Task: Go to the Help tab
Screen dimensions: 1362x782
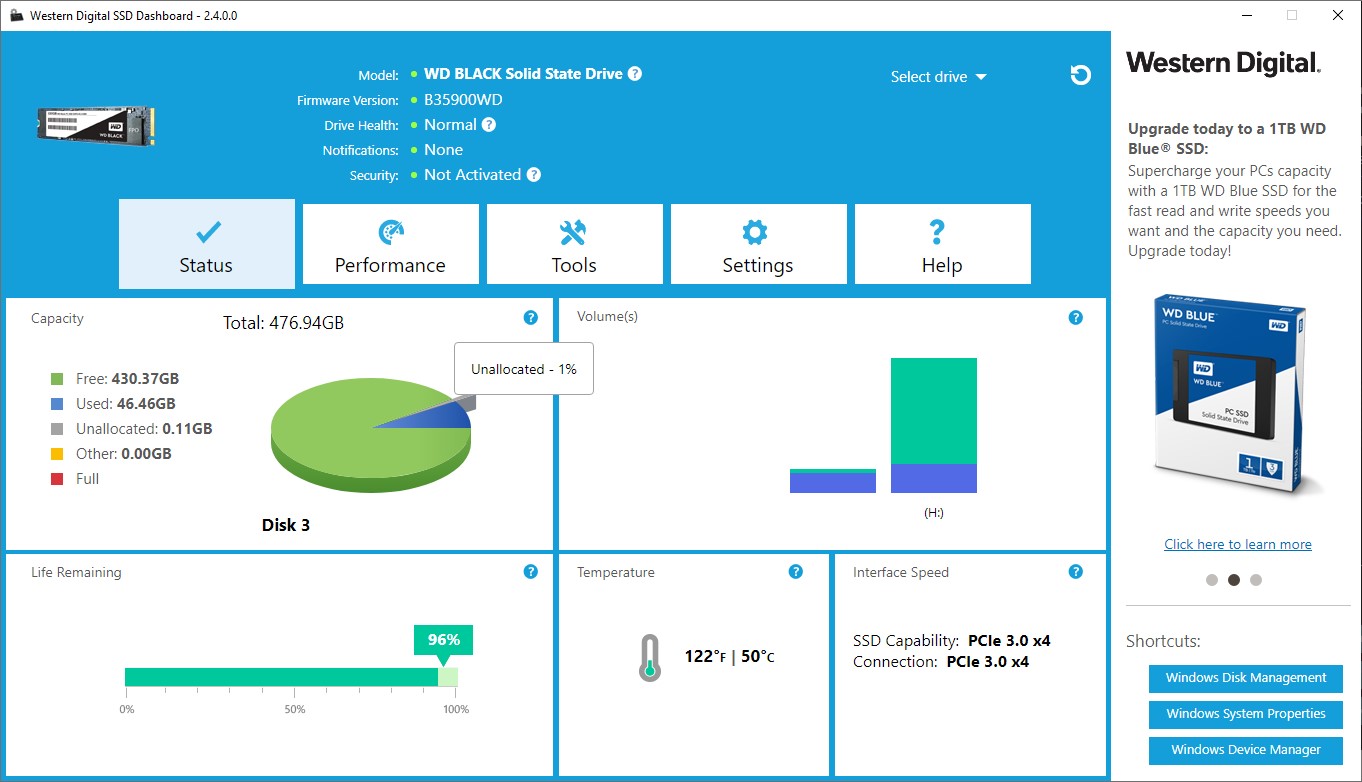Action: (942, 245)
